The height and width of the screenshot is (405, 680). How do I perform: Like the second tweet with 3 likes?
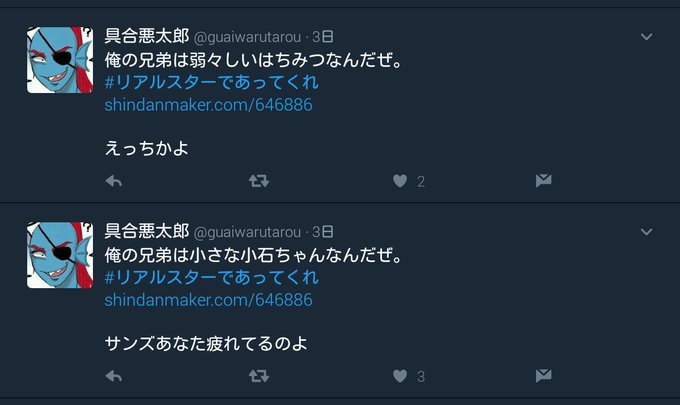[x=400, y=376]
